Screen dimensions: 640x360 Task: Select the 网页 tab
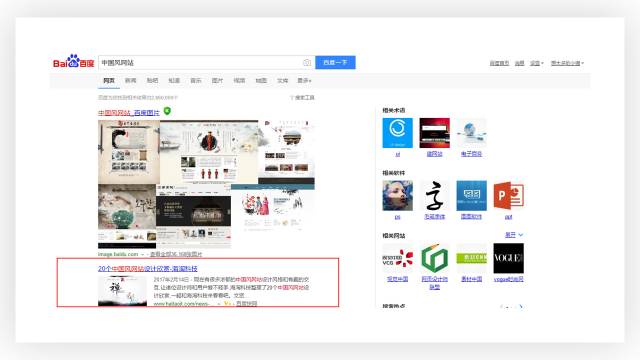point(109,80)
